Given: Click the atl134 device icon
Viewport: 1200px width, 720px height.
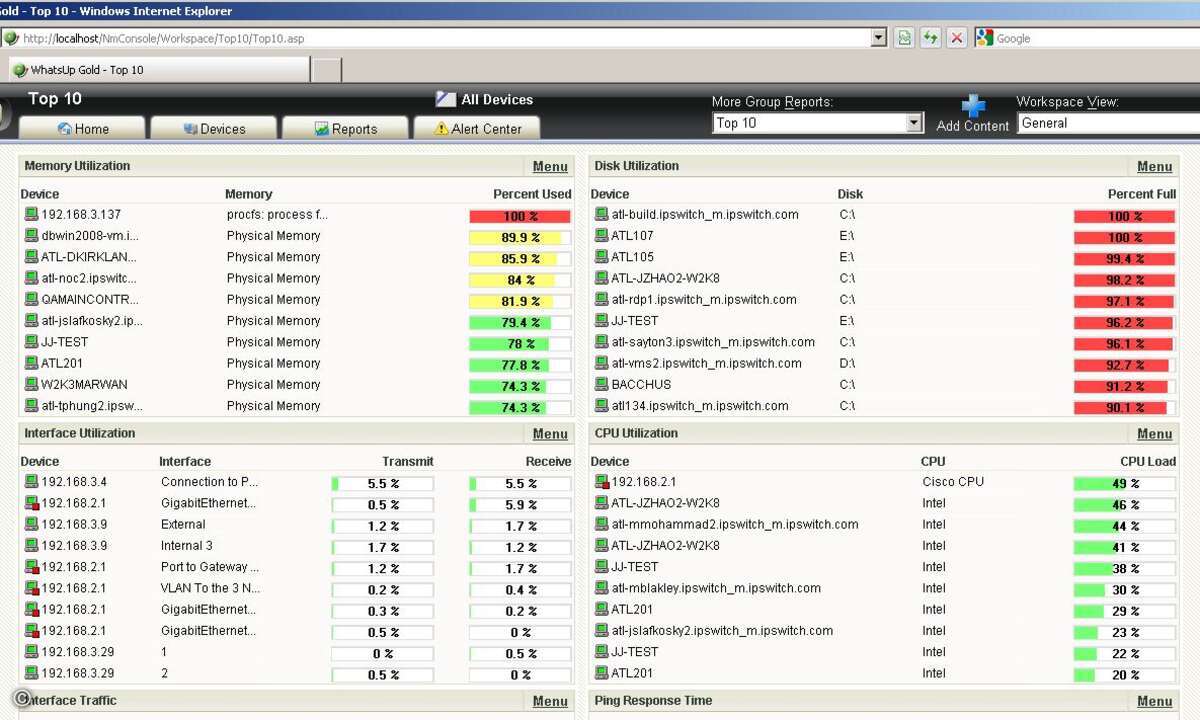Looking at the screenshot, I should 601,406.
